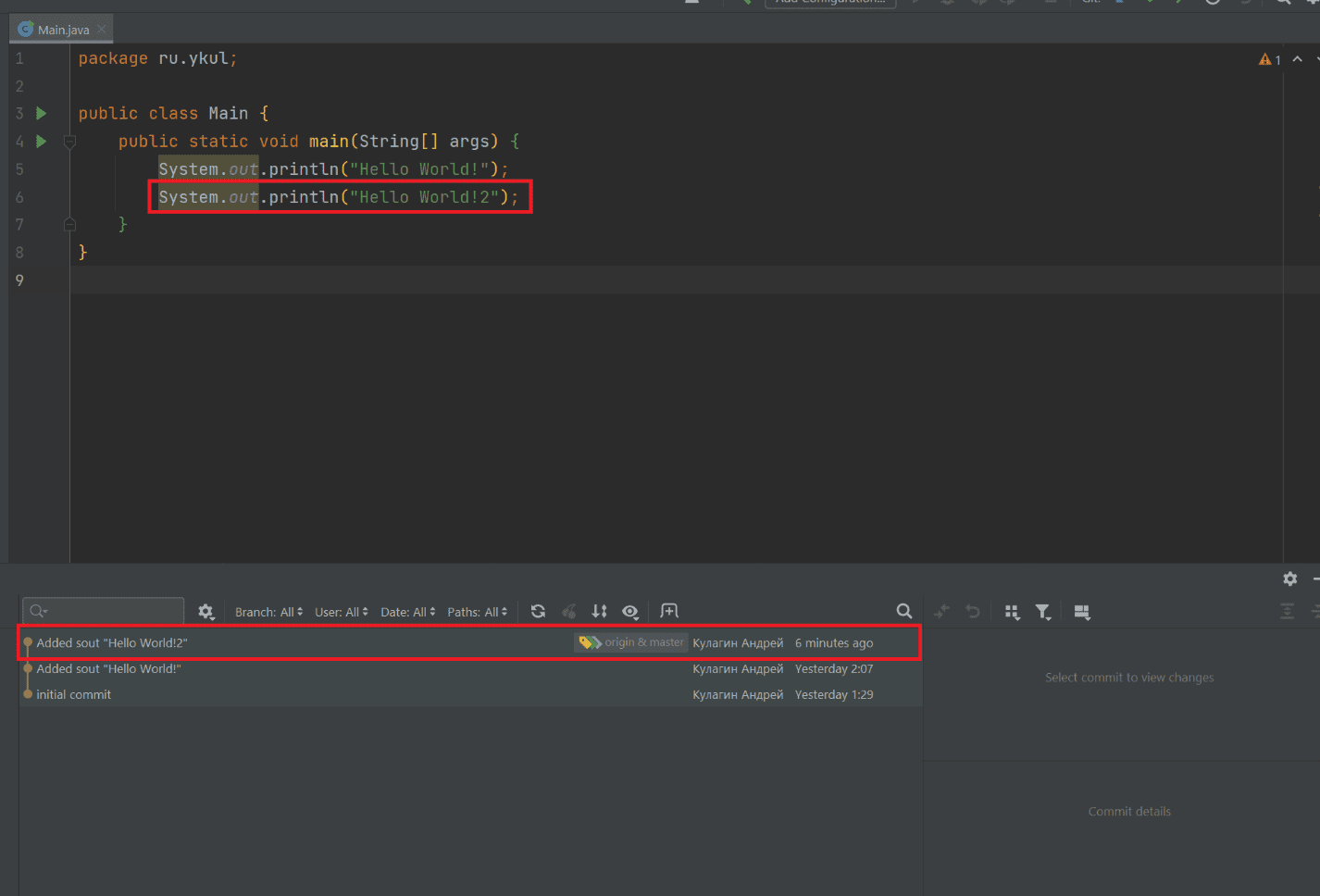Open the eye View Options menu
The height and width of the screenshot is (896, 1320).
tap(630, 611)
